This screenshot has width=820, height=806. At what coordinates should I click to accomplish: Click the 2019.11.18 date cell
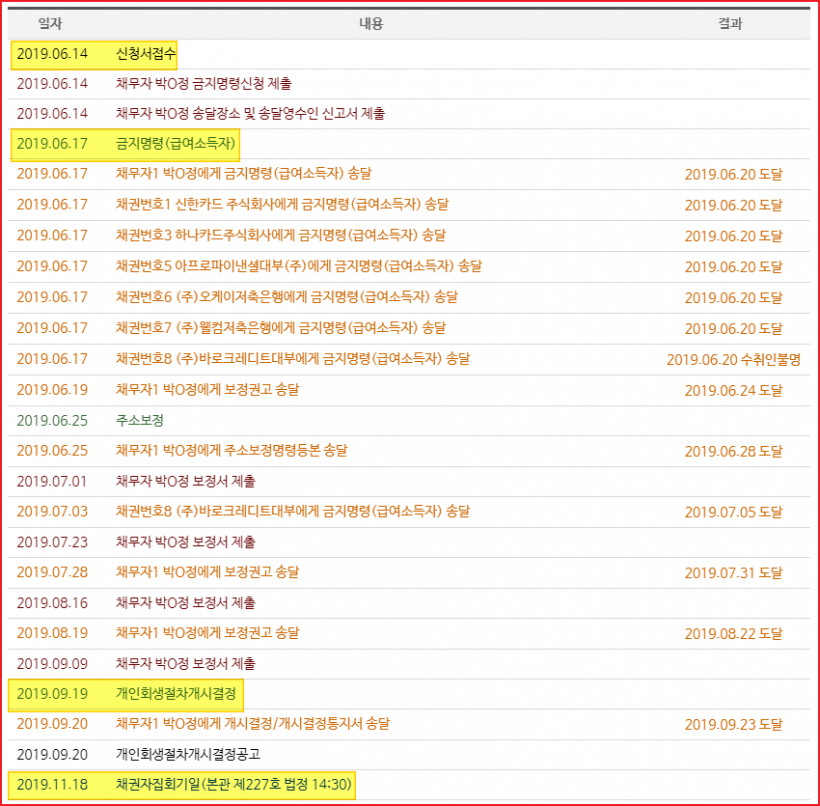(52, 785)
